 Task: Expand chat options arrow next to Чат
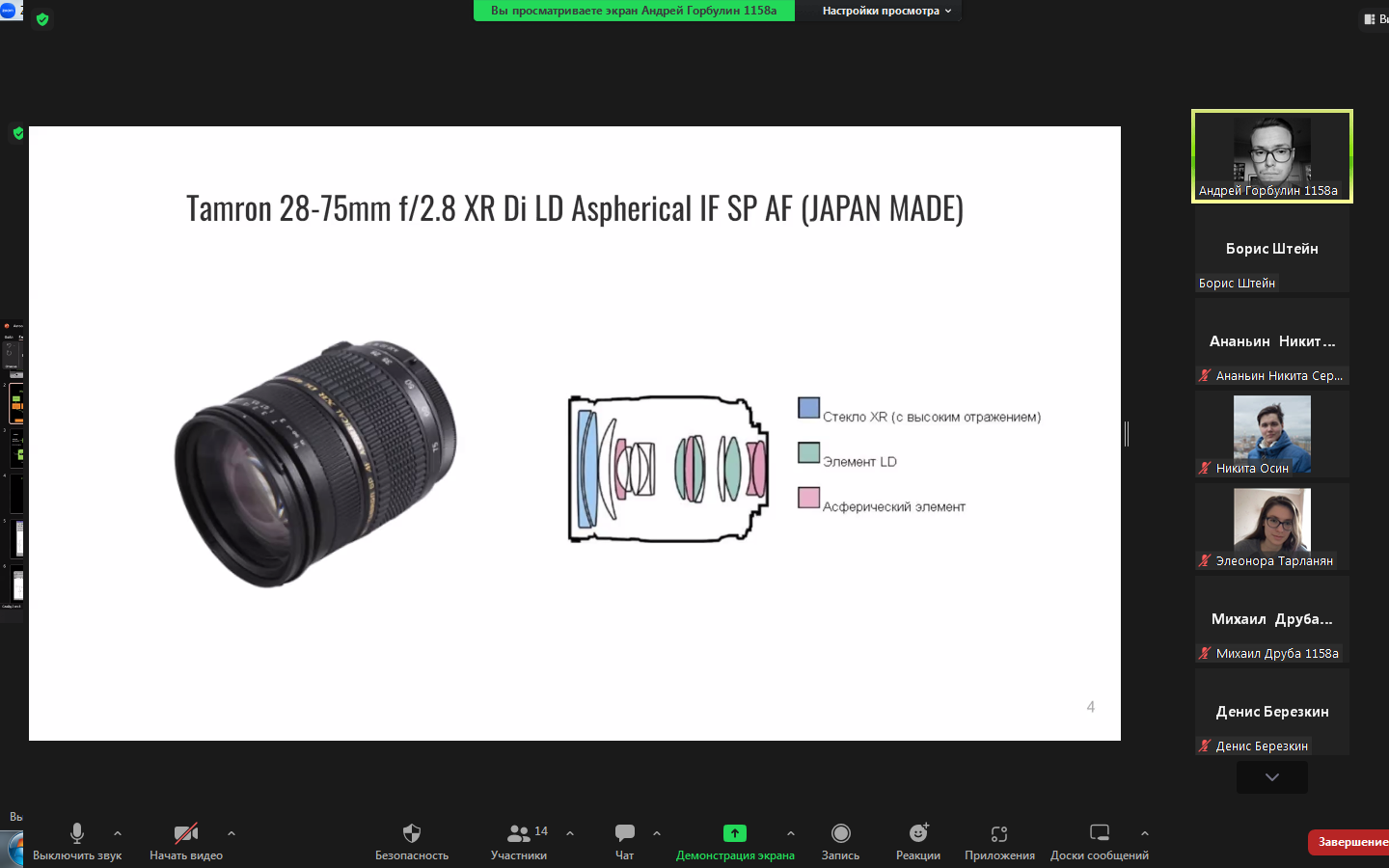coord(657,833)
